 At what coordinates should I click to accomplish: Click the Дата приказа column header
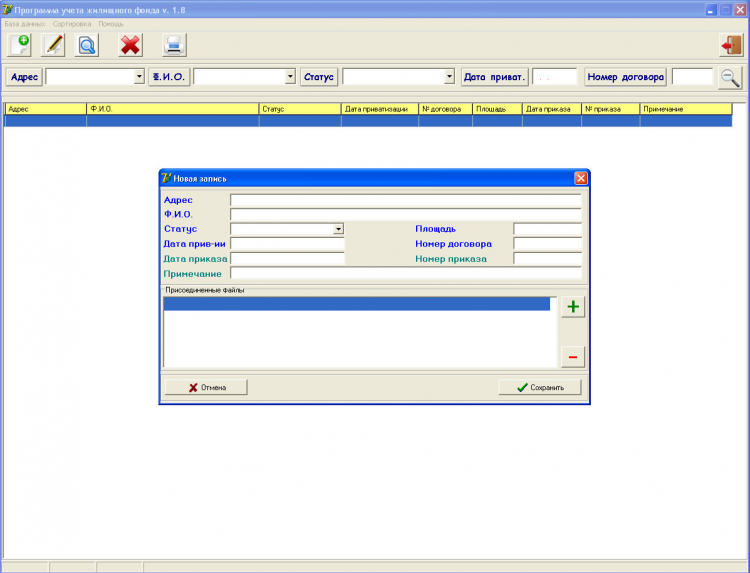click(552, 109)
